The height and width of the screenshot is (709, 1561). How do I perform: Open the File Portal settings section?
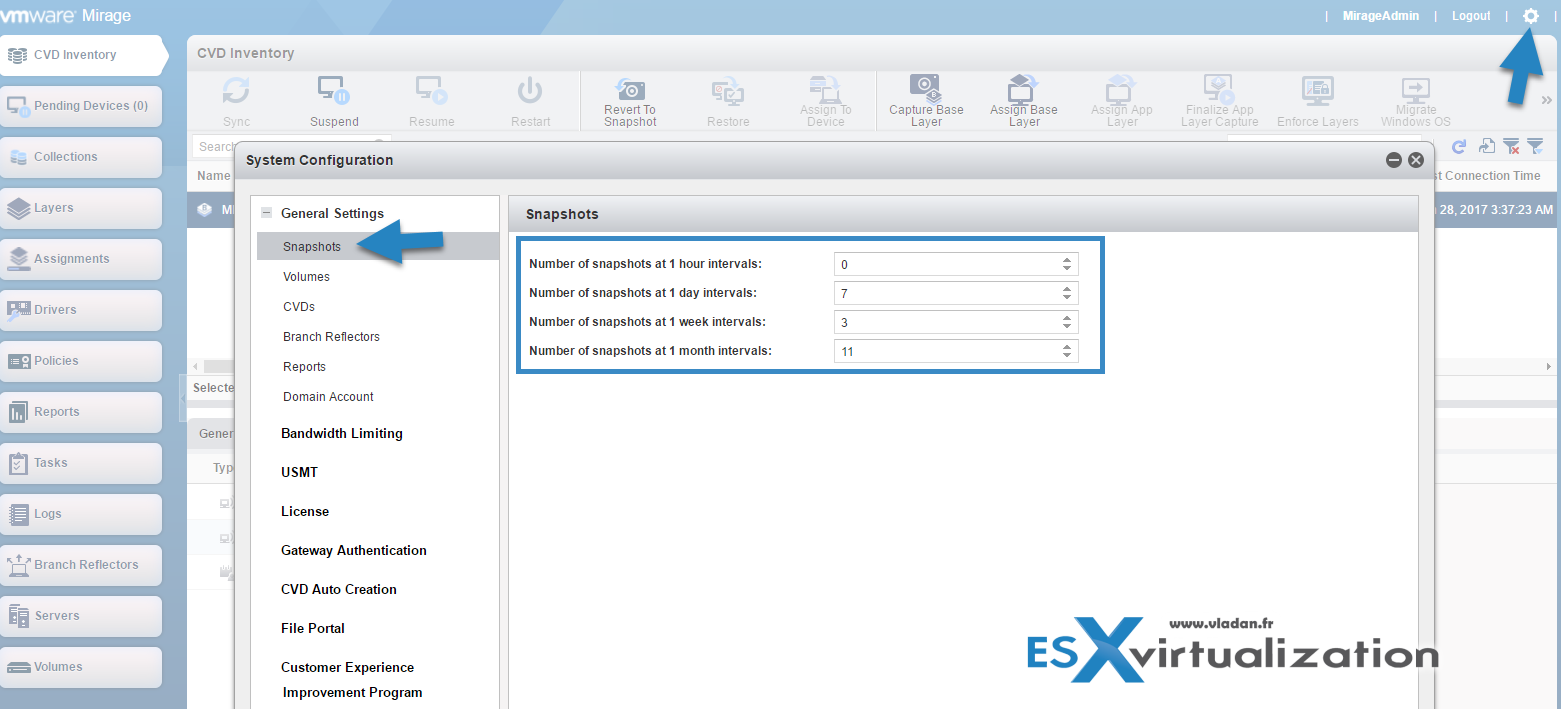[313, 629]
